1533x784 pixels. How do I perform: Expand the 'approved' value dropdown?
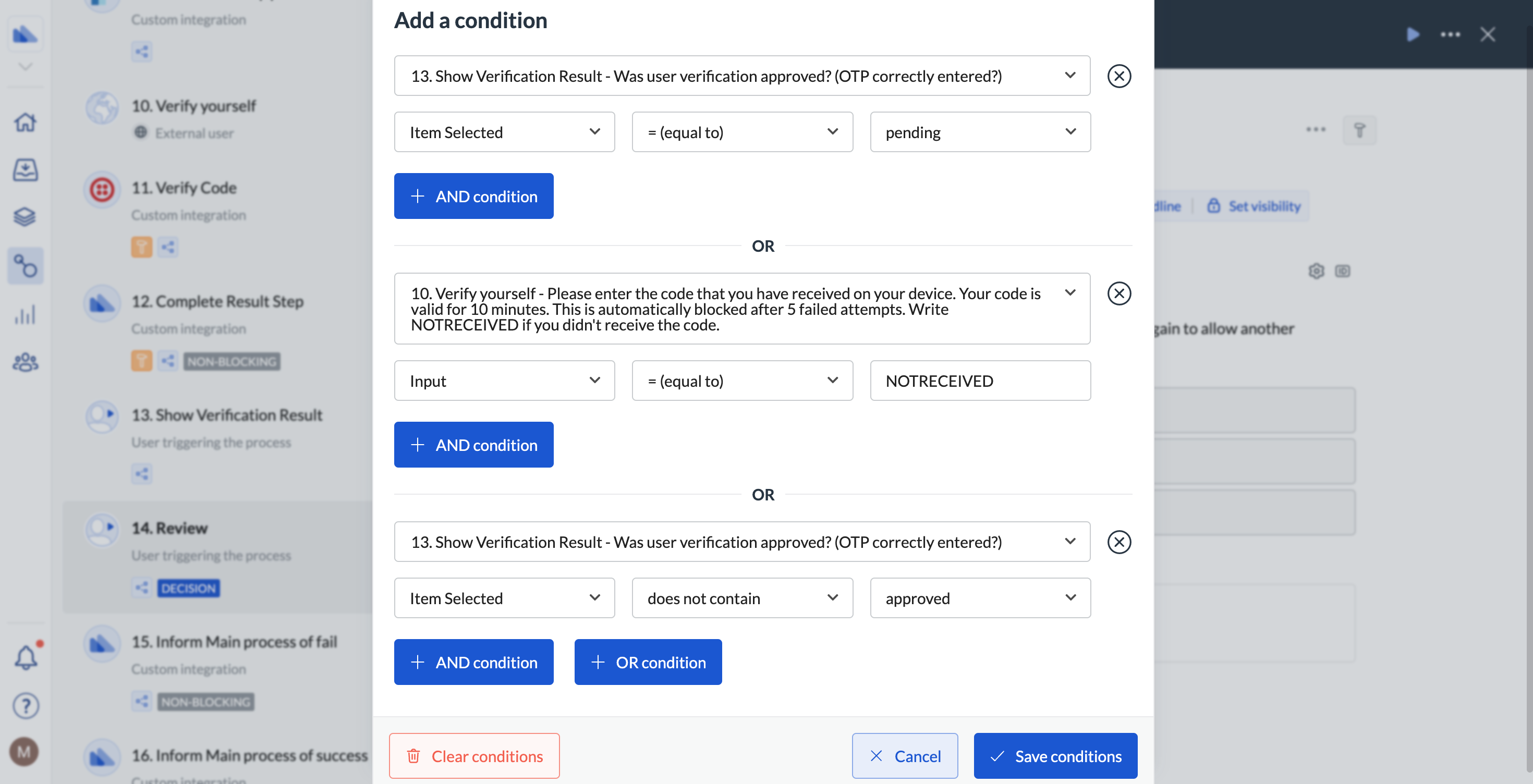(980, 598)
